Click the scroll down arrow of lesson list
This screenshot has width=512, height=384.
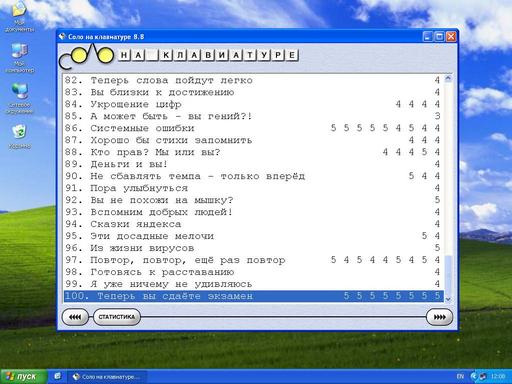(448, 299)
